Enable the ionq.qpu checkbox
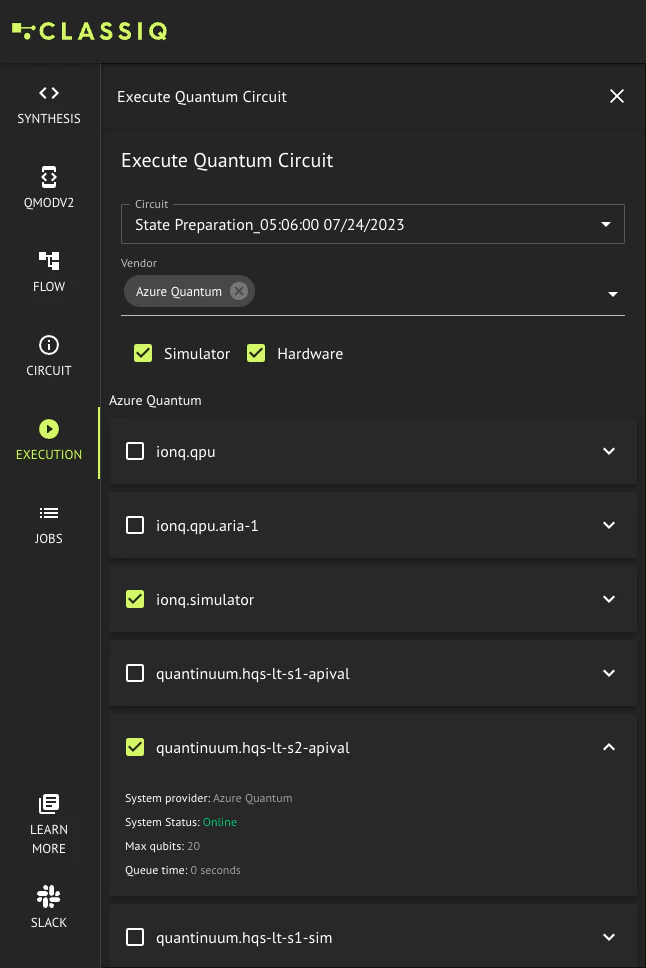 135,451
